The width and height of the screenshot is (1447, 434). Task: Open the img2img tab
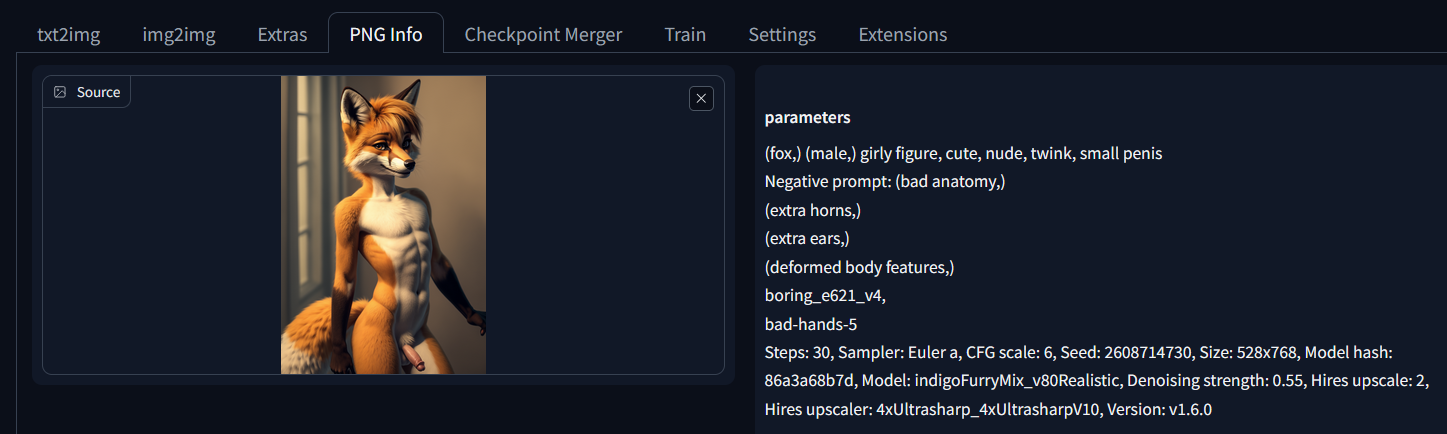pyautogui.click(x=179, y=34)
